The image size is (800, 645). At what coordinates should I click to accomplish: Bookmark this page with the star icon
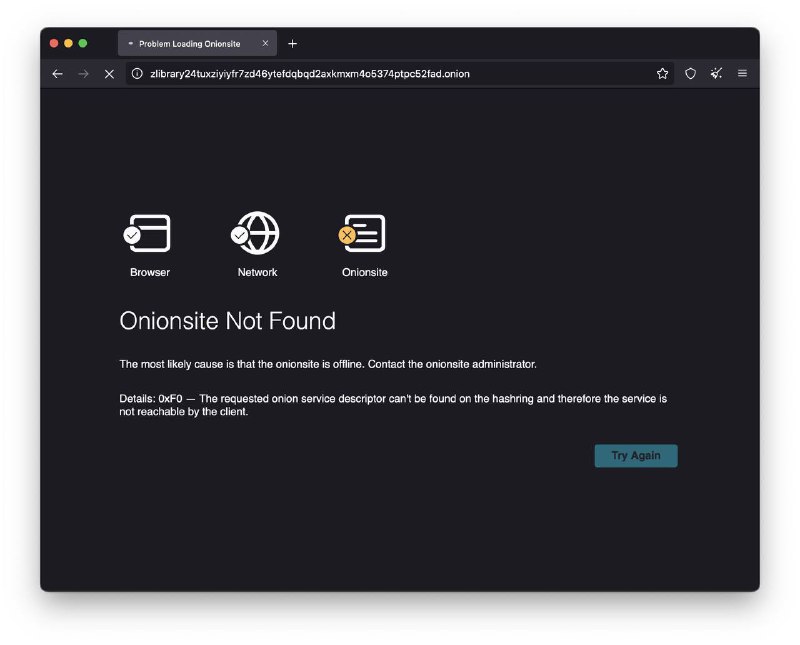(x=662, y=73)
